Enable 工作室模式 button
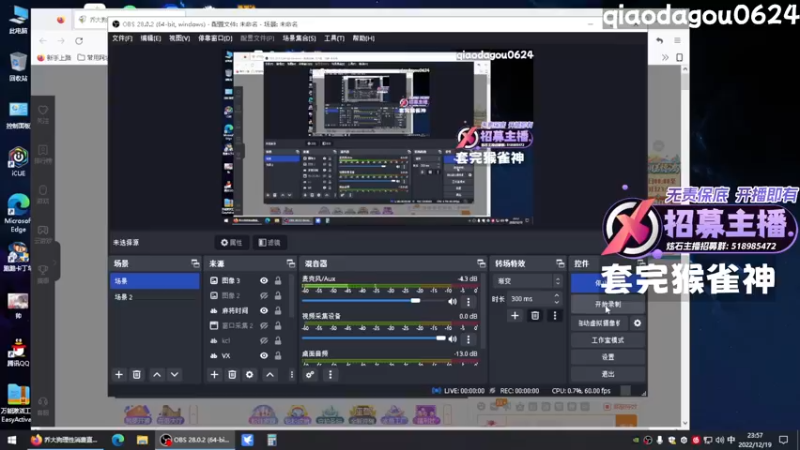The image size is (800, 450). coord(608,340)
